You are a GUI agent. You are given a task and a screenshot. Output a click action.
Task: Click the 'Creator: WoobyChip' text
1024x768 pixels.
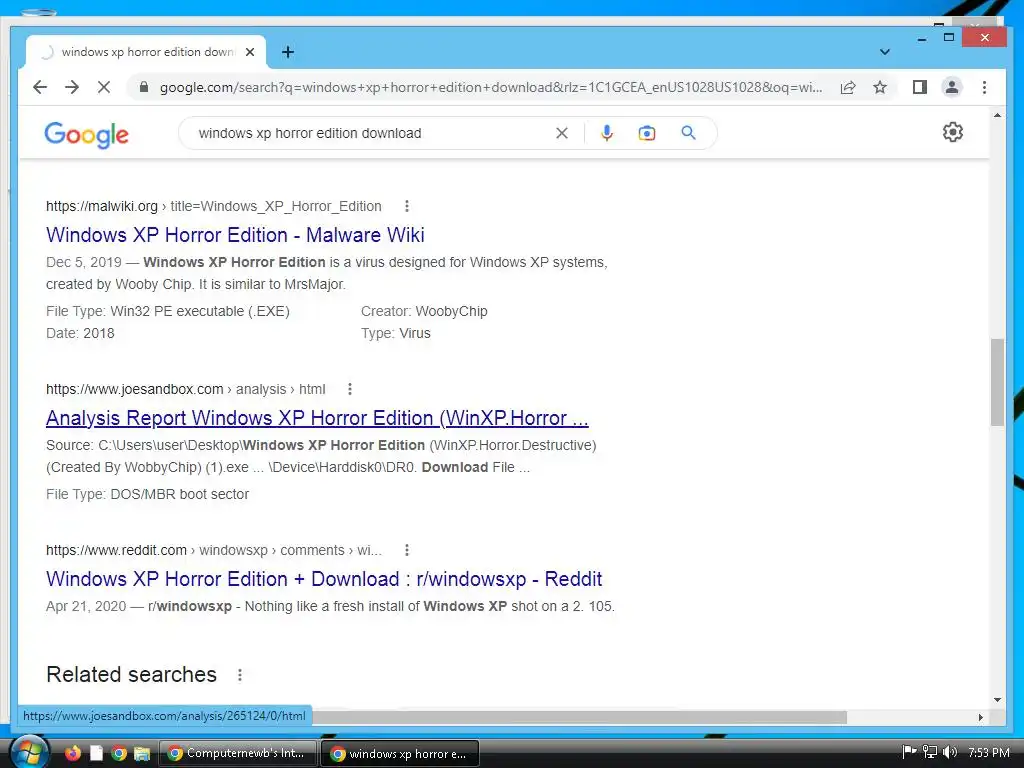[x=424, y=312]
